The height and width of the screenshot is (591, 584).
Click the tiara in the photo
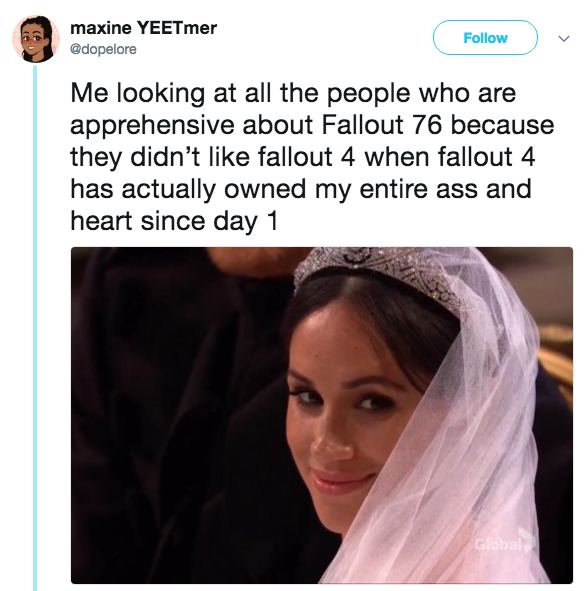[379, 275]
